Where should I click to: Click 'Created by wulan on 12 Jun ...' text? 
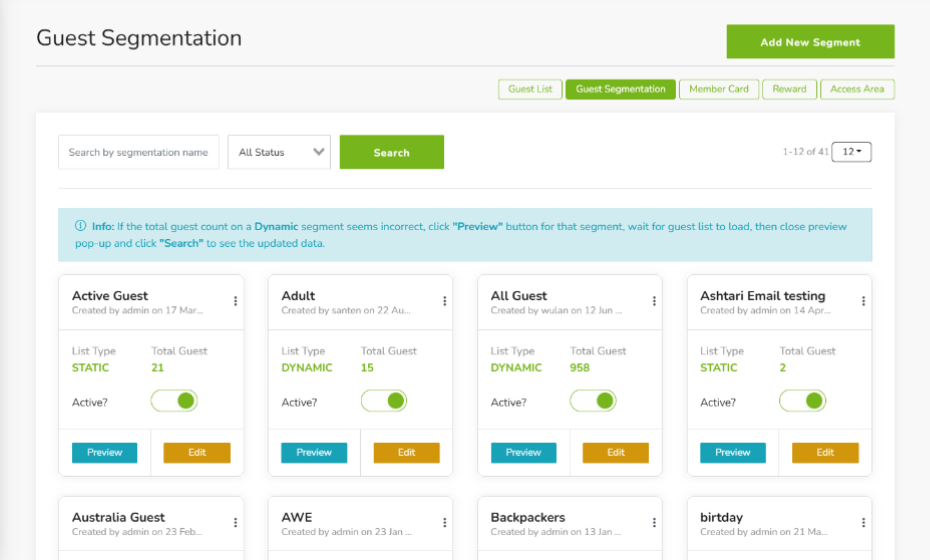click(556, 310)
